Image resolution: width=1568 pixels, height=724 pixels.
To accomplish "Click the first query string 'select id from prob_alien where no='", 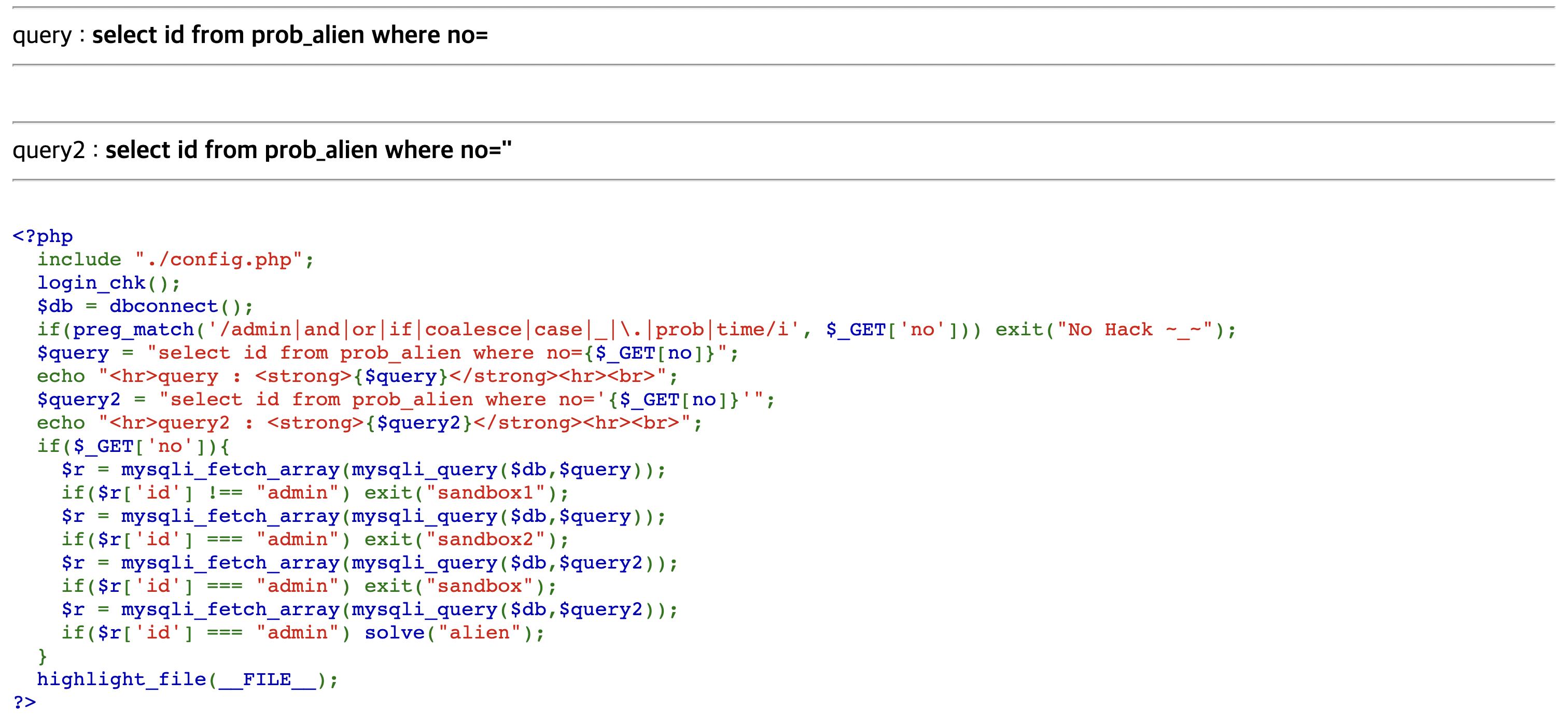I will pyautogui.click(x=290, y=35).
